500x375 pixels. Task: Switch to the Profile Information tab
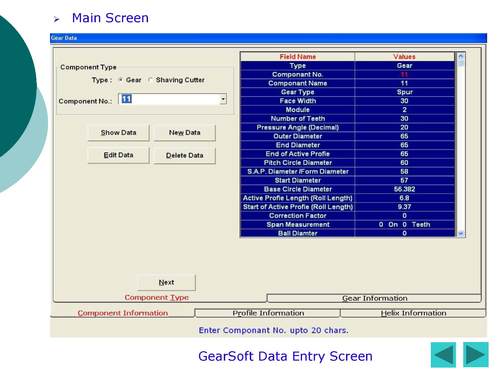[268, 313]
